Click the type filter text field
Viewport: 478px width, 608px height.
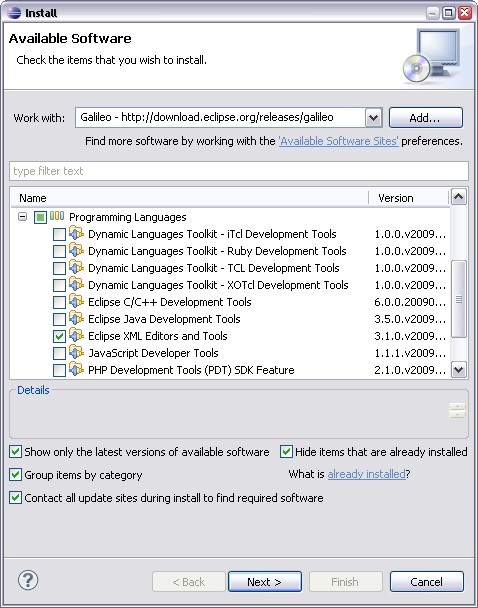click(x=239, y=171)
